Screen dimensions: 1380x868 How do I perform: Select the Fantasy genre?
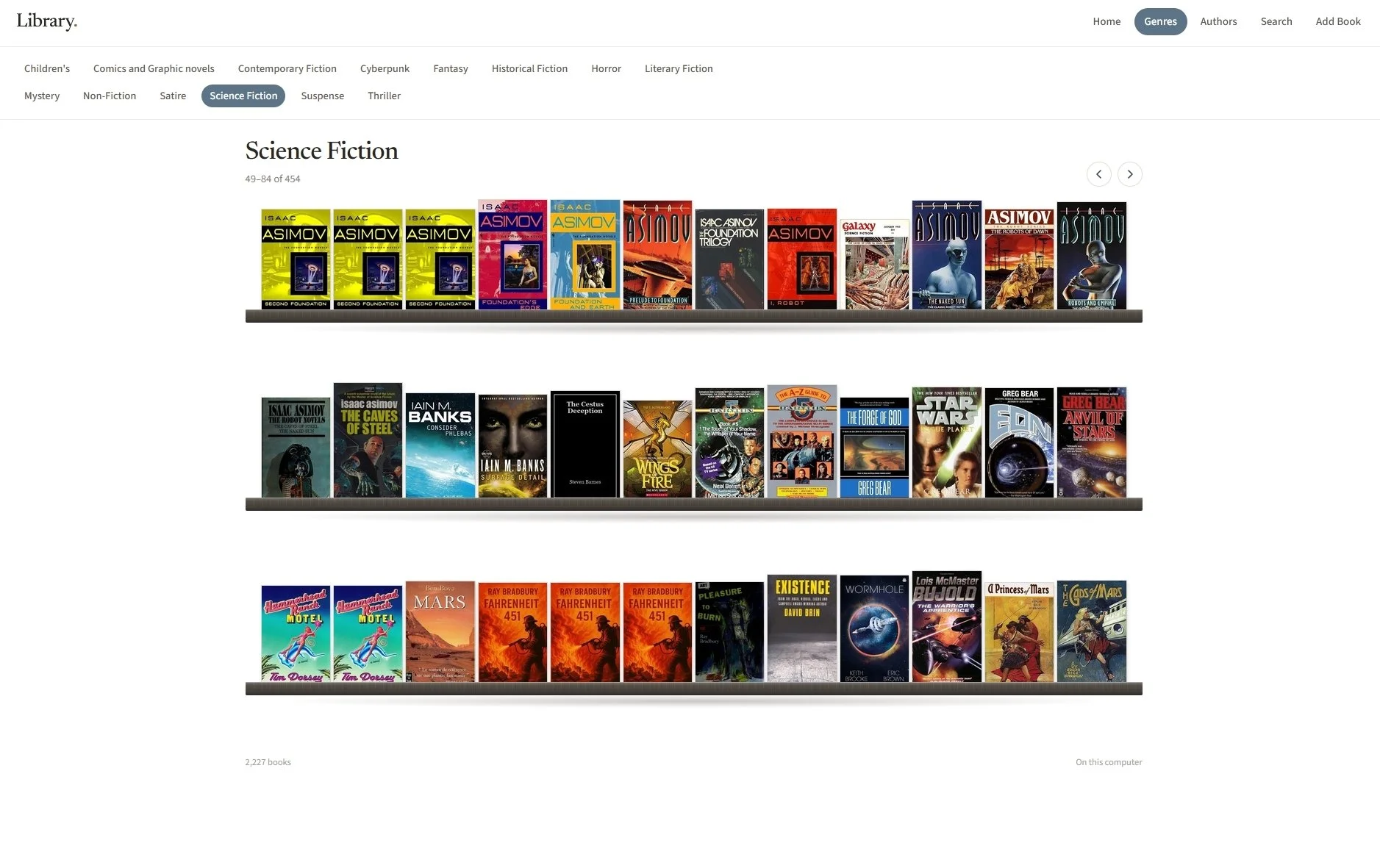tap(450, 68)
